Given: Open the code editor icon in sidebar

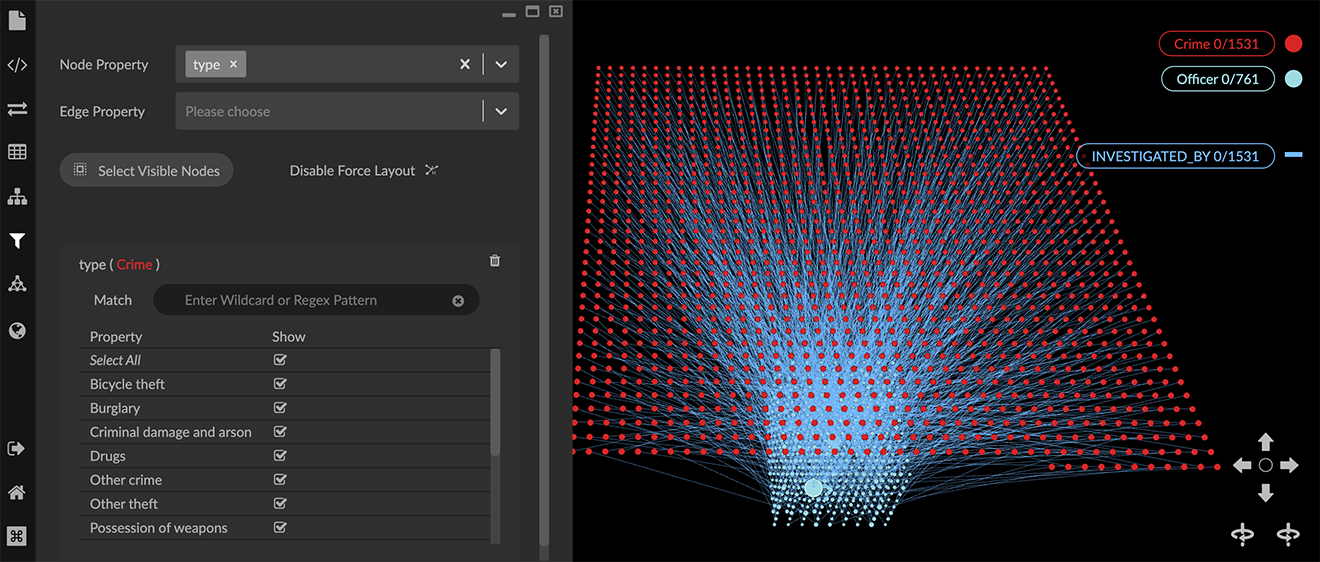Looking at the screenshot, I should point(17,66).
